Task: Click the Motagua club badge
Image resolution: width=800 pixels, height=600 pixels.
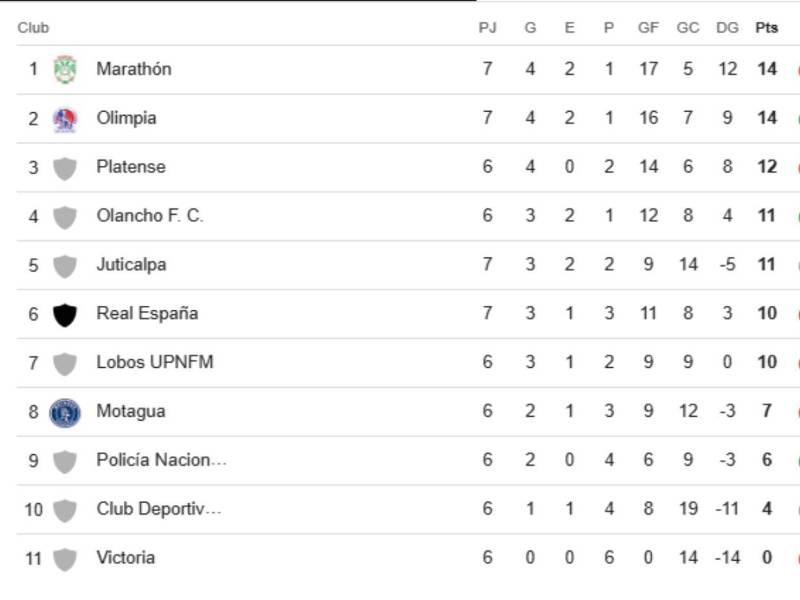Action: 65,410
